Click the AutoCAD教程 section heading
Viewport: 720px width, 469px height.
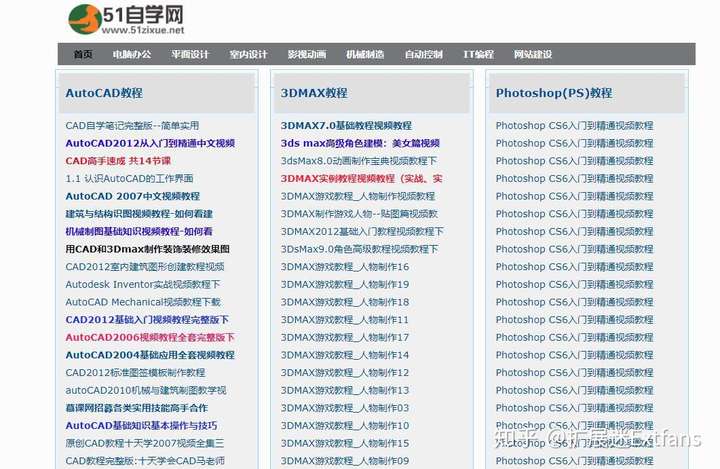pyautogui.click(x=104, y=93)
